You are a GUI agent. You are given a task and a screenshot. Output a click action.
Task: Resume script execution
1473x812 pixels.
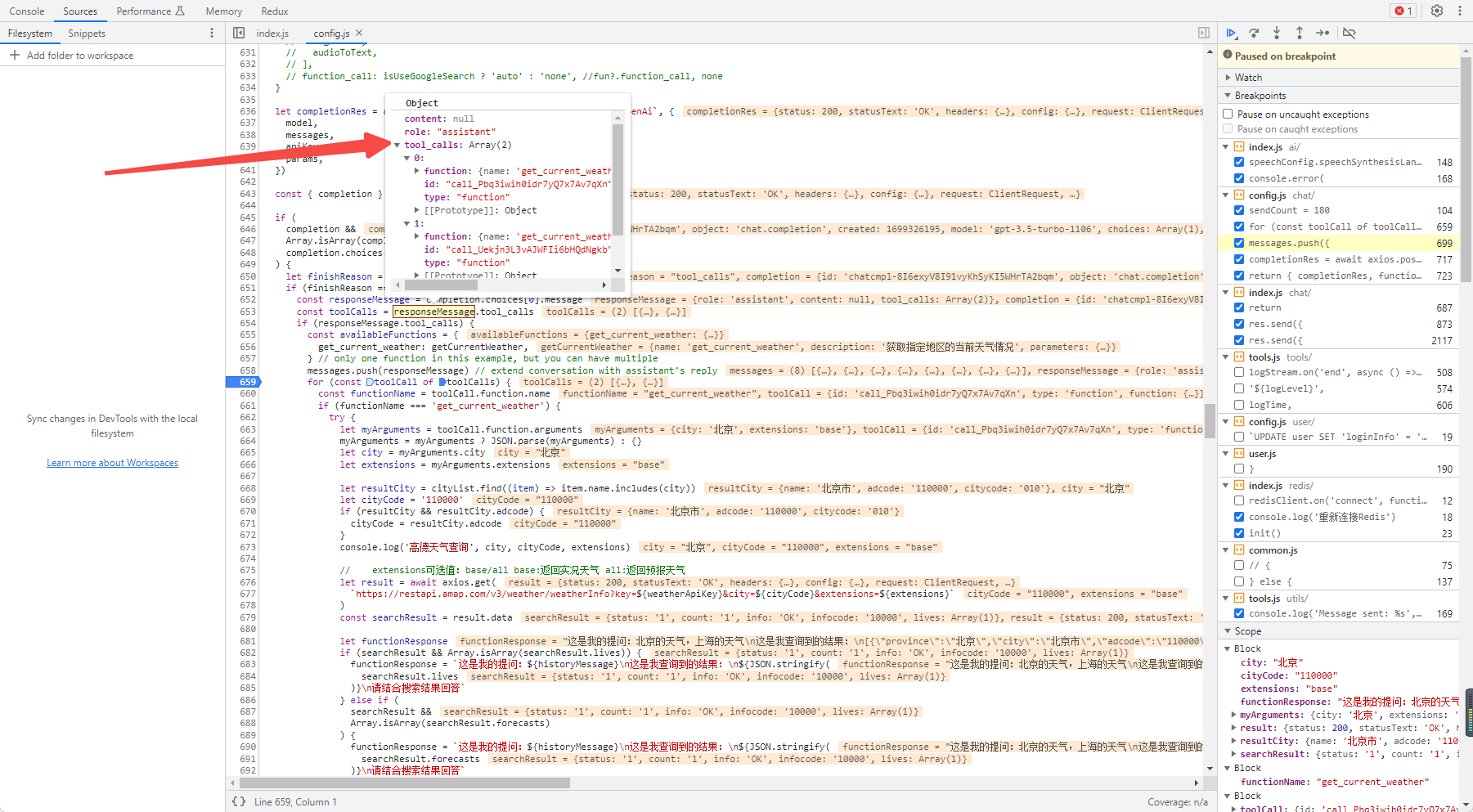tap(1231, 33)
